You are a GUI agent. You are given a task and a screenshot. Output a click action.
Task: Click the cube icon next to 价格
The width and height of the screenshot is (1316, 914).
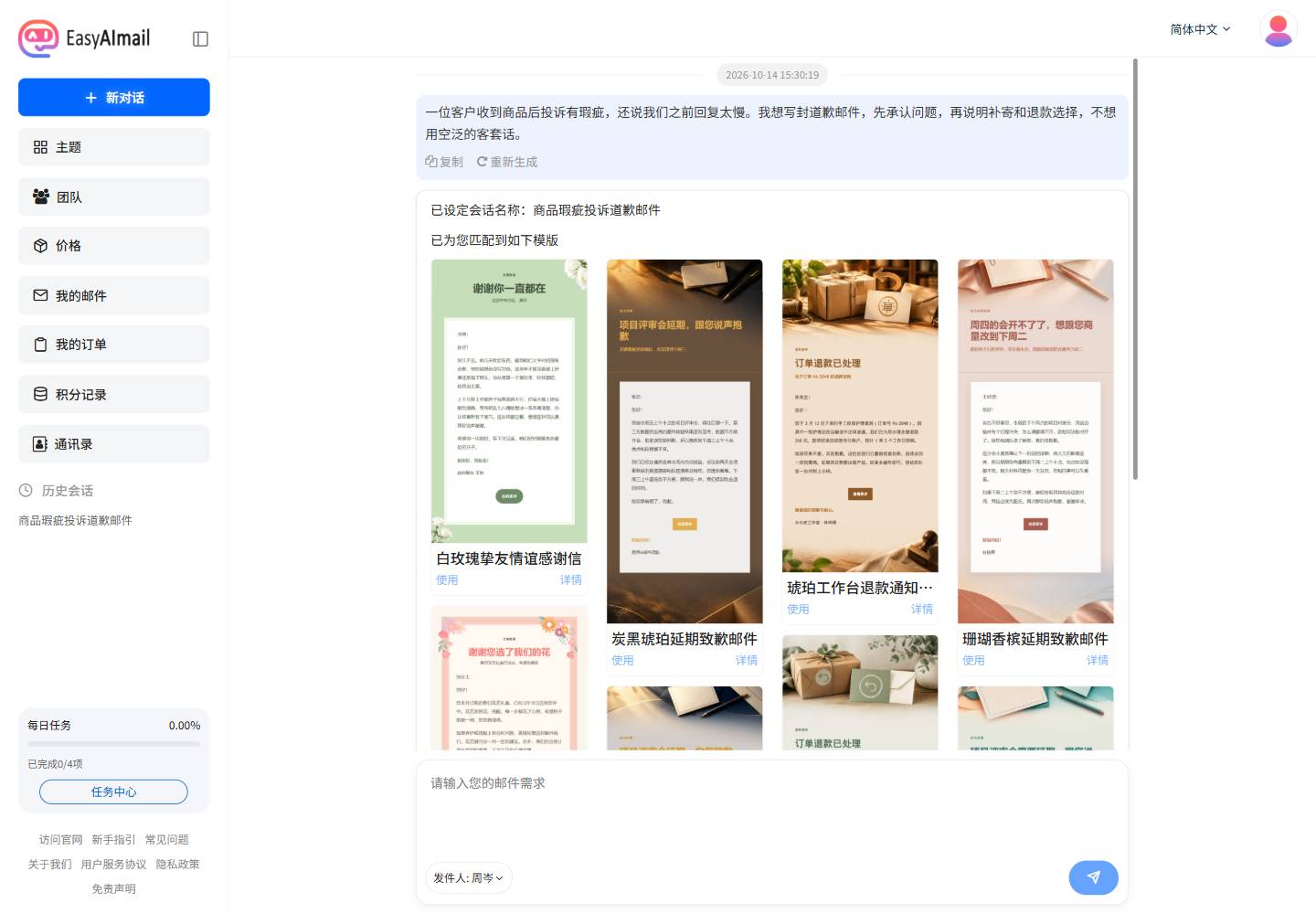click(x=40, y=246)
